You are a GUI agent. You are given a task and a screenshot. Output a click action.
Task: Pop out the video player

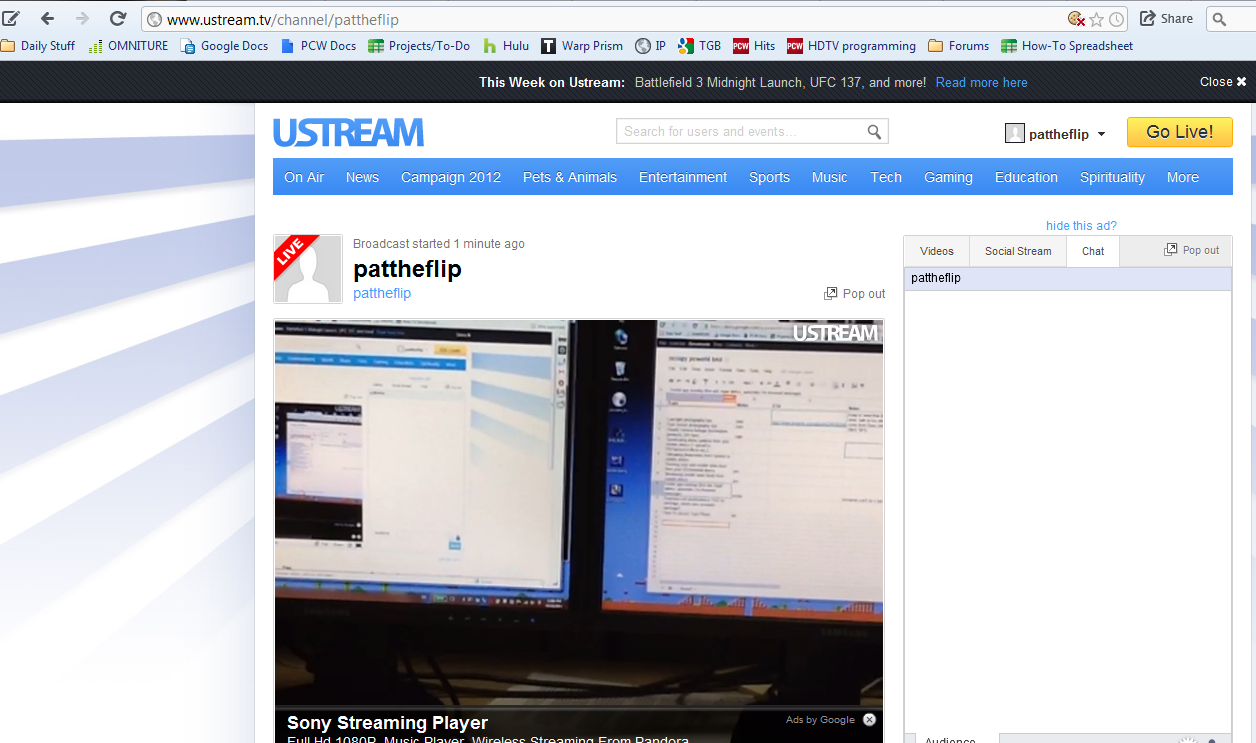pos(855,294)
